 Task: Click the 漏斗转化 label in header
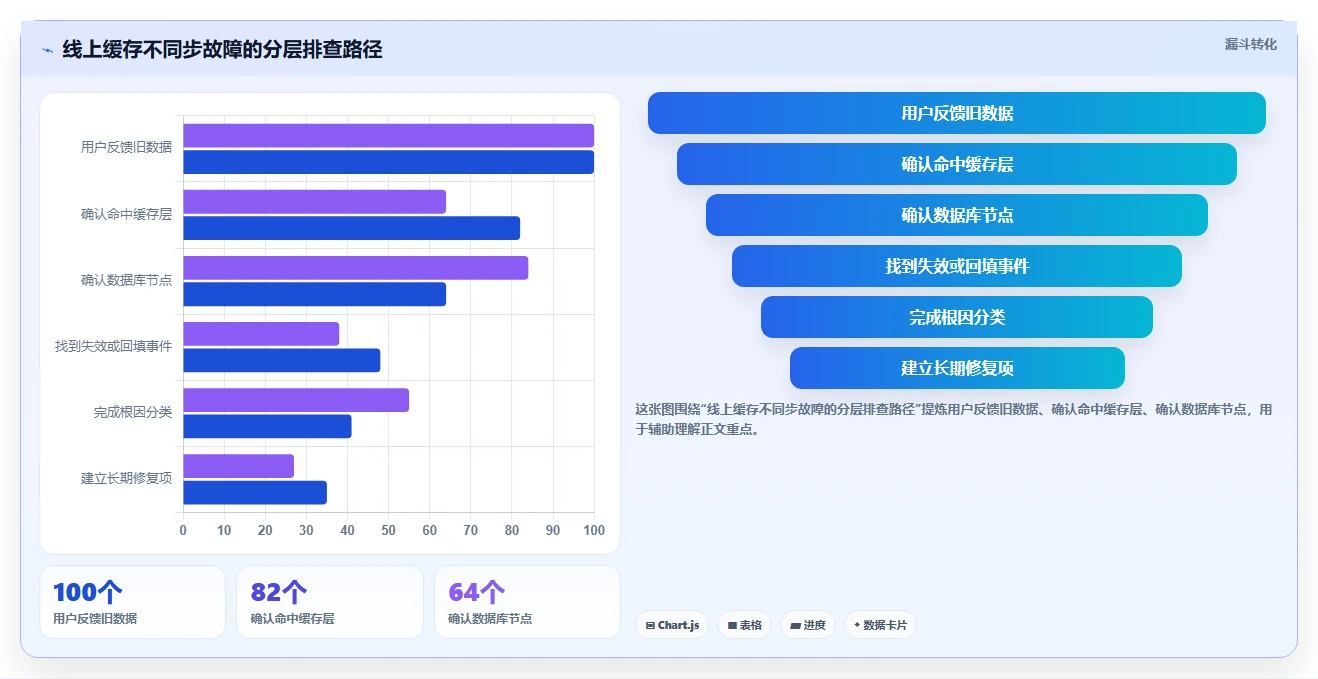(1251, 44)
